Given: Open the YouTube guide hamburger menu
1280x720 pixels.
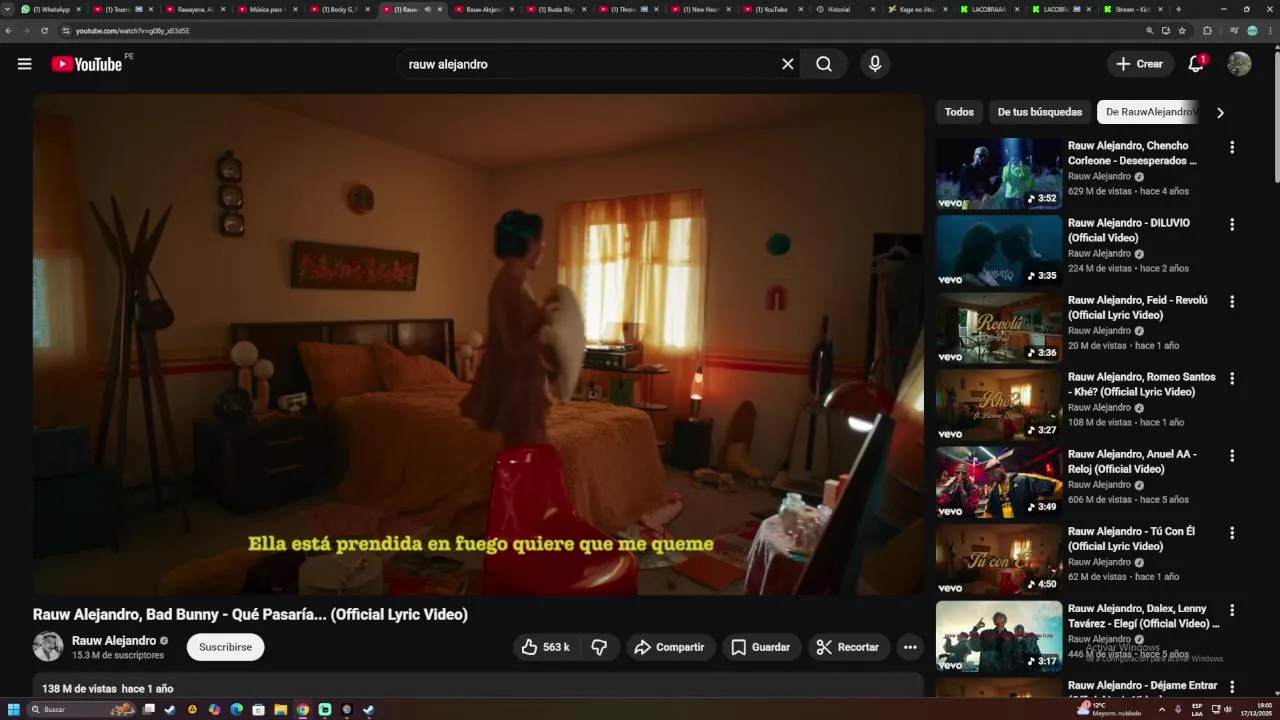Looking at the screenshot, I should [24, 64].
